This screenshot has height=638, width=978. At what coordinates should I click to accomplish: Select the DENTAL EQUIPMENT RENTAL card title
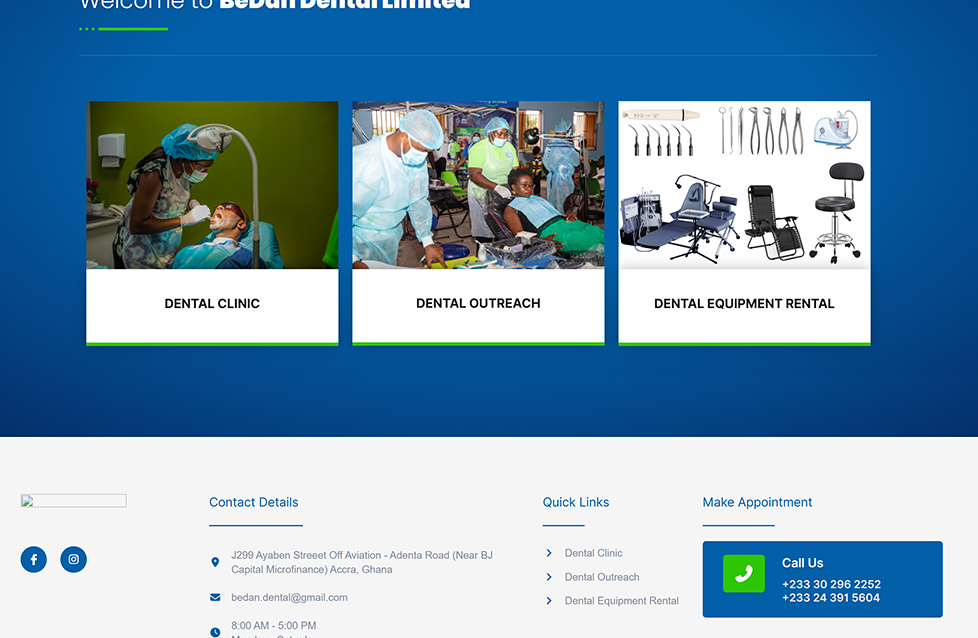click(x=744, y=304)
